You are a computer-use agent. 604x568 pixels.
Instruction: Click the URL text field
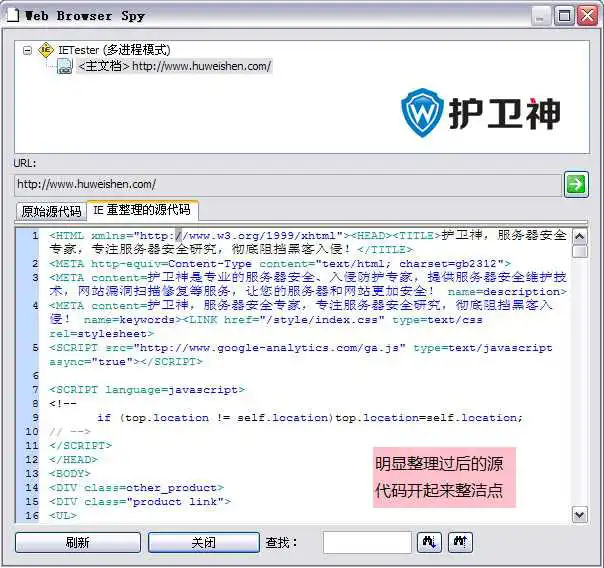(x=285, y=184)
